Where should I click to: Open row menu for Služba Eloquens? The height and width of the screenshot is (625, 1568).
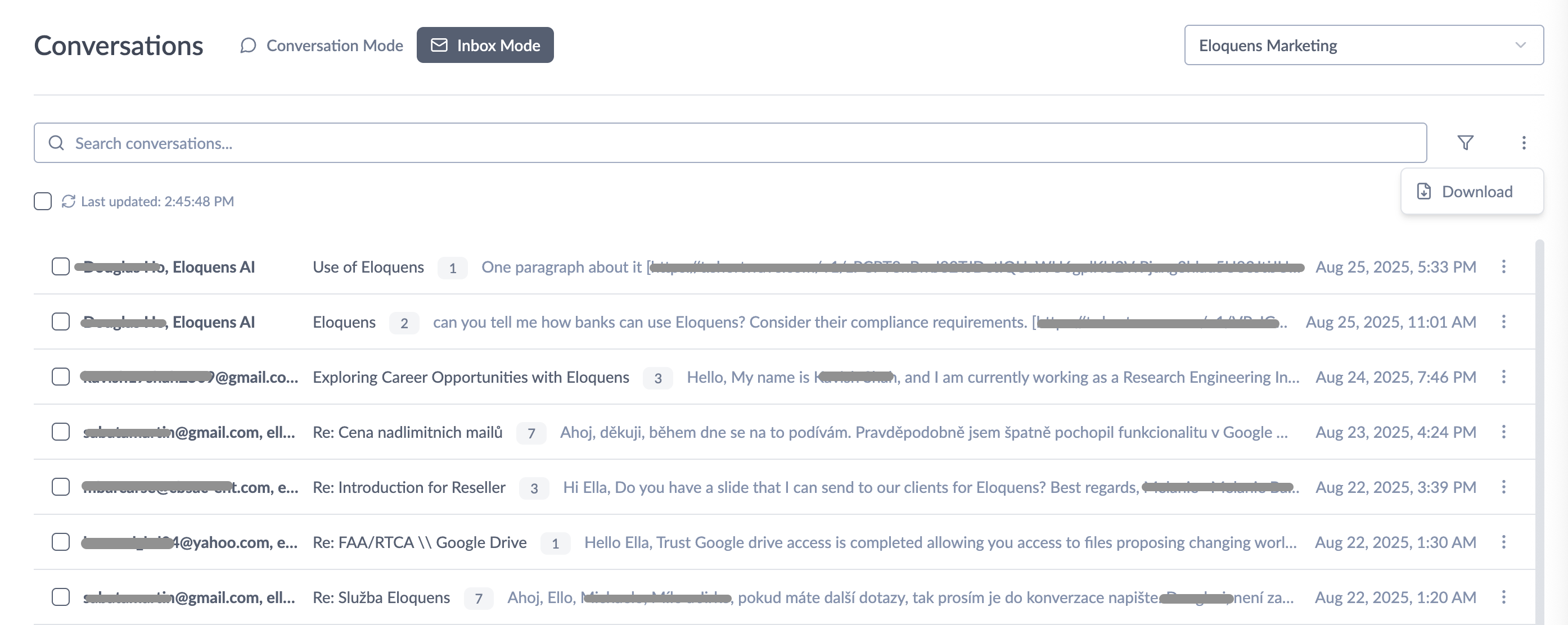coord(1503,597)
